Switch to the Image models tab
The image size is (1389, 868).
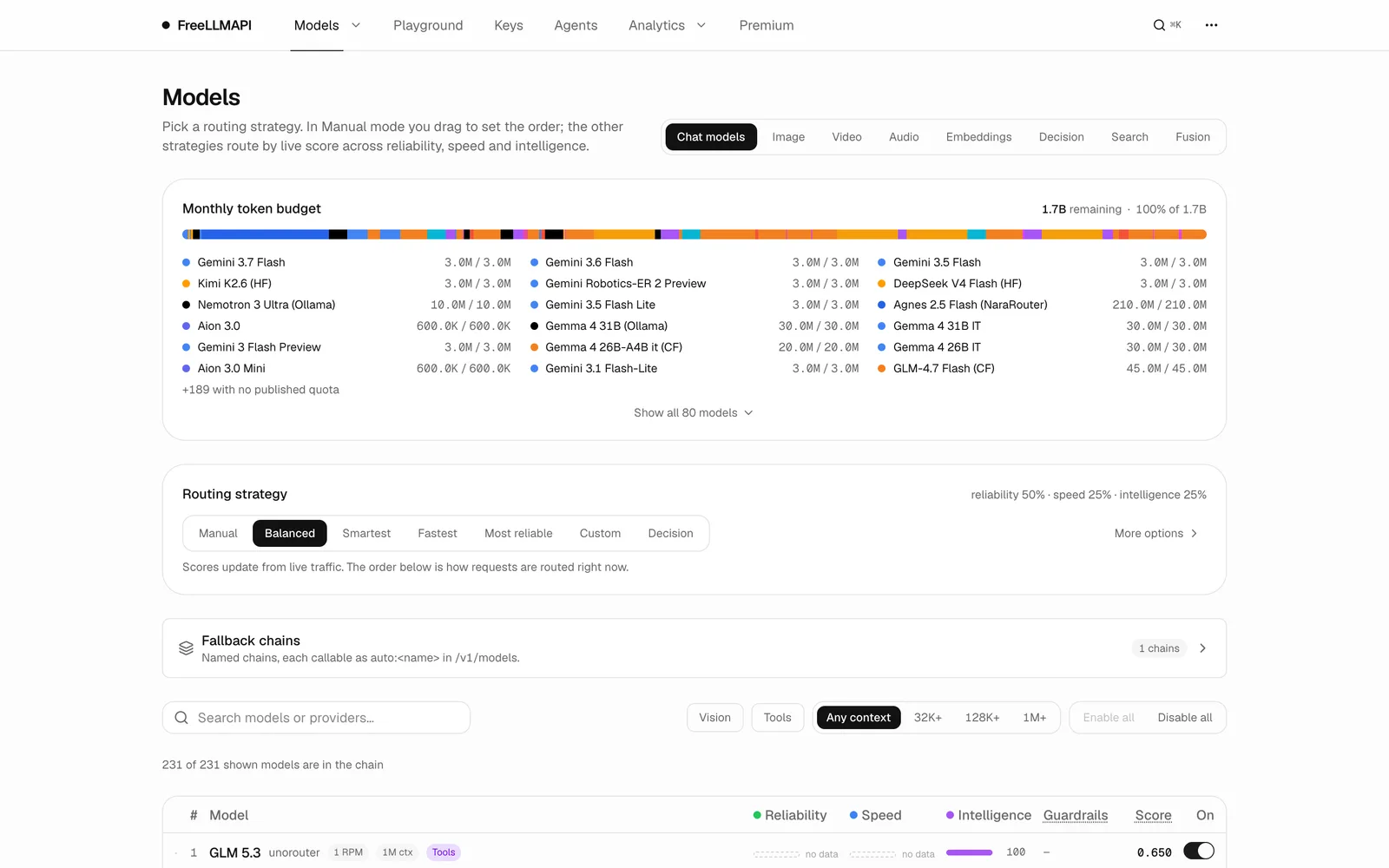pyautogui.click(x=788, y=137)
